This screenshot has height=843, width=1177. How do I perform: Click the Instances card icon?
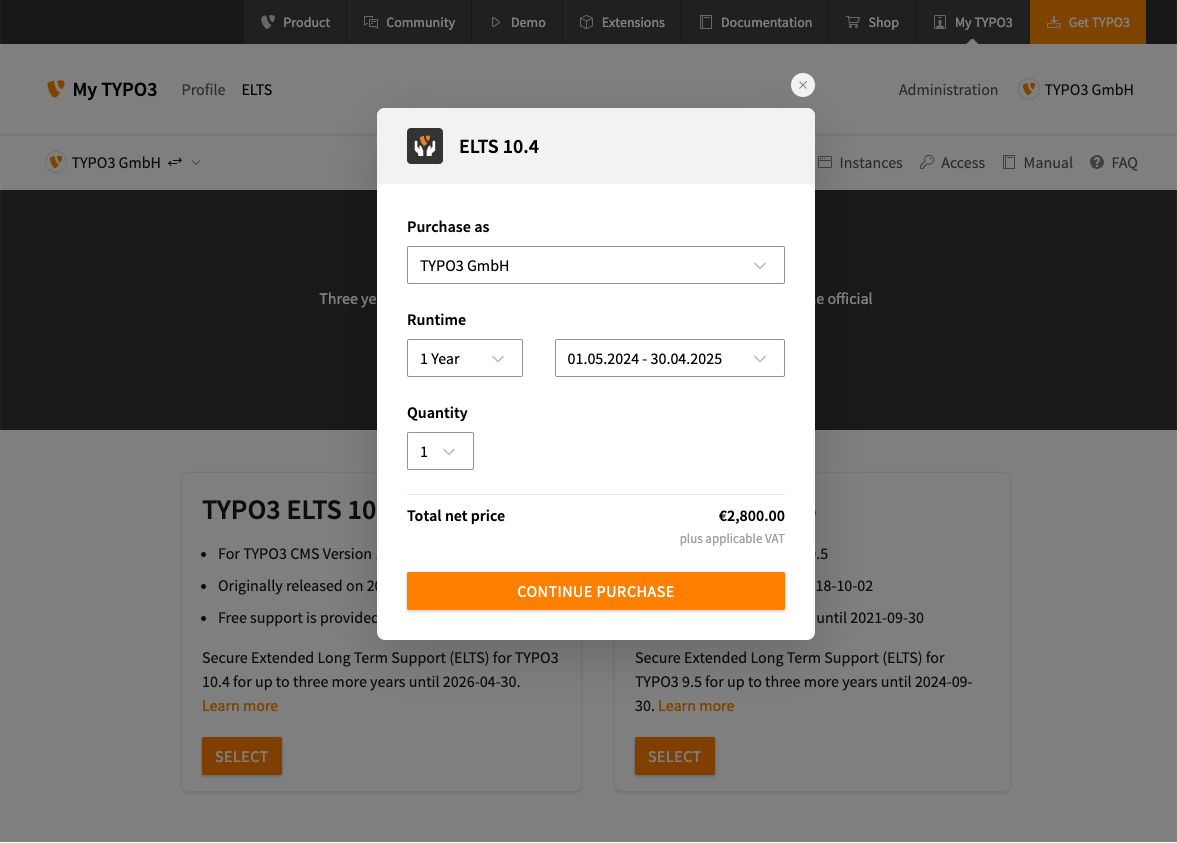[x=825, y=162]
